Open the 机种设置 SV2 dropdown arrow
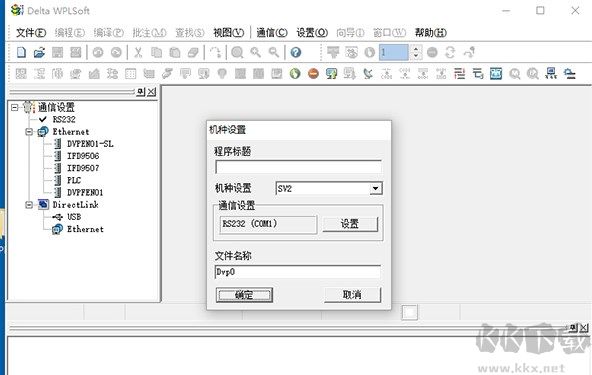The image size is (592, 375). (375, 188)
